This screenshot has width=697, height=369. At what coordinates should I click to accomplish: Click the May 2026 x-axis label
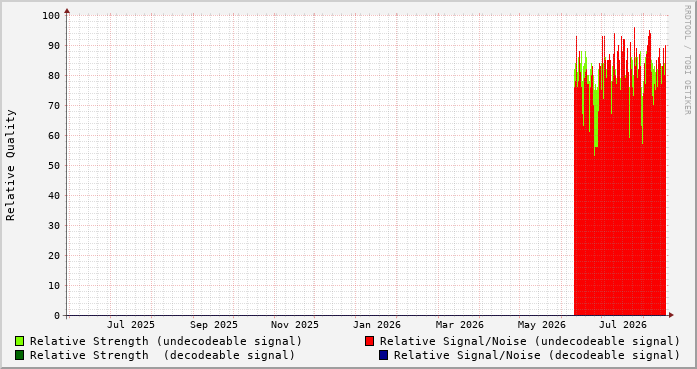[x=541, y=325]
